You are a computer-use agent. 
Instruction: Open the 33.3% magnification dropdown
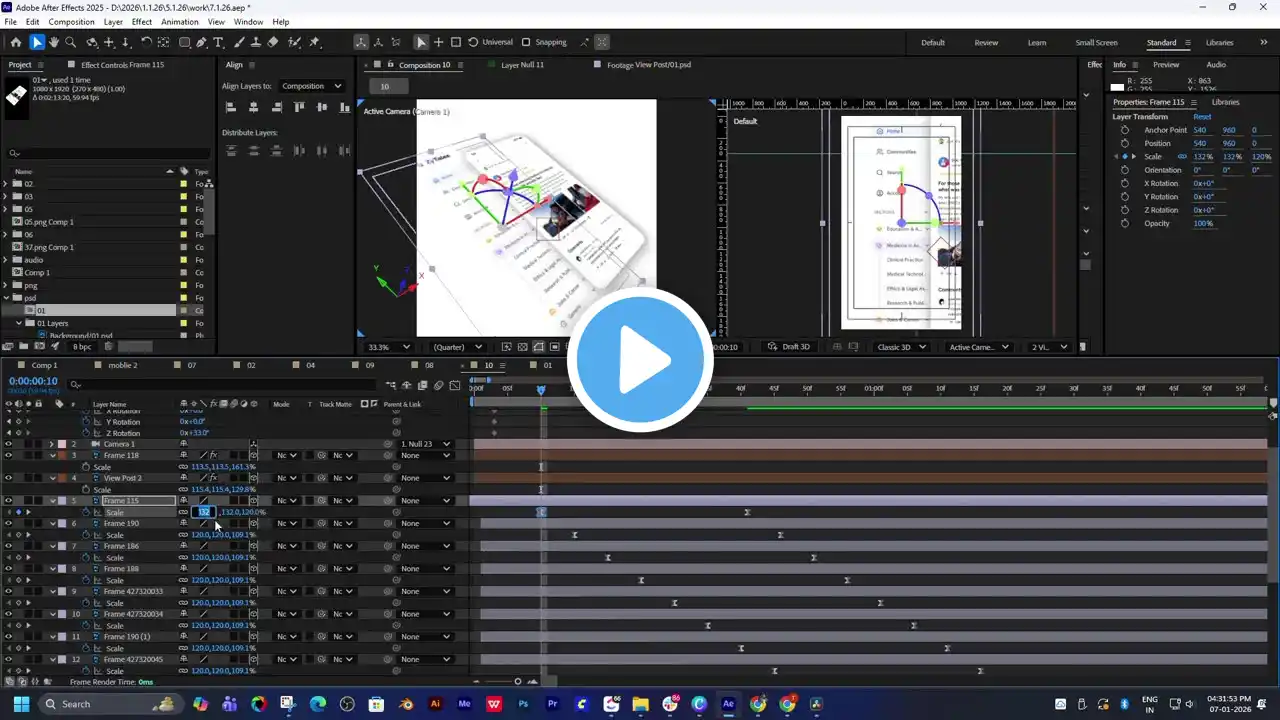coord(389,347)
